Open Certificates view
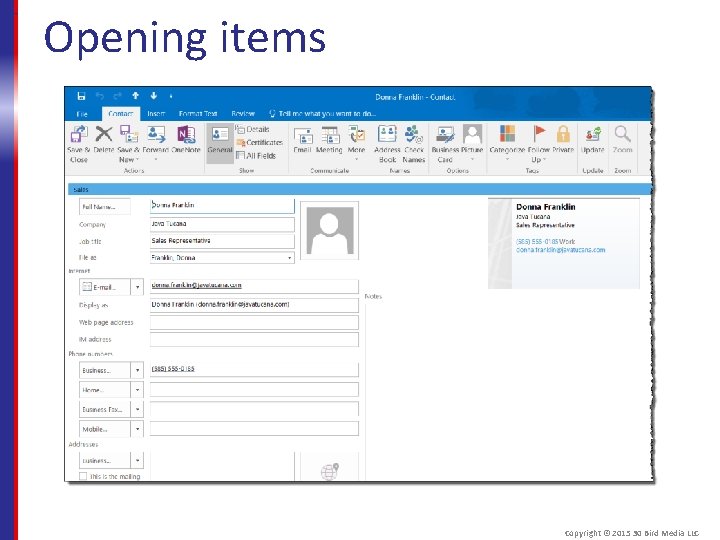720x540 pixels. [x=259, y=142]
